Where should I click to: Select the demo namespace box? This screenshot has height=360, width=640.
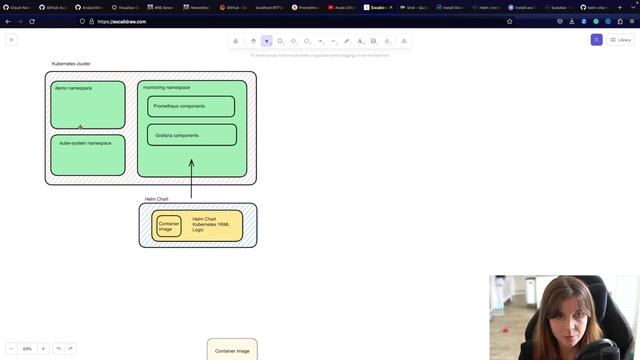[88, 105]
